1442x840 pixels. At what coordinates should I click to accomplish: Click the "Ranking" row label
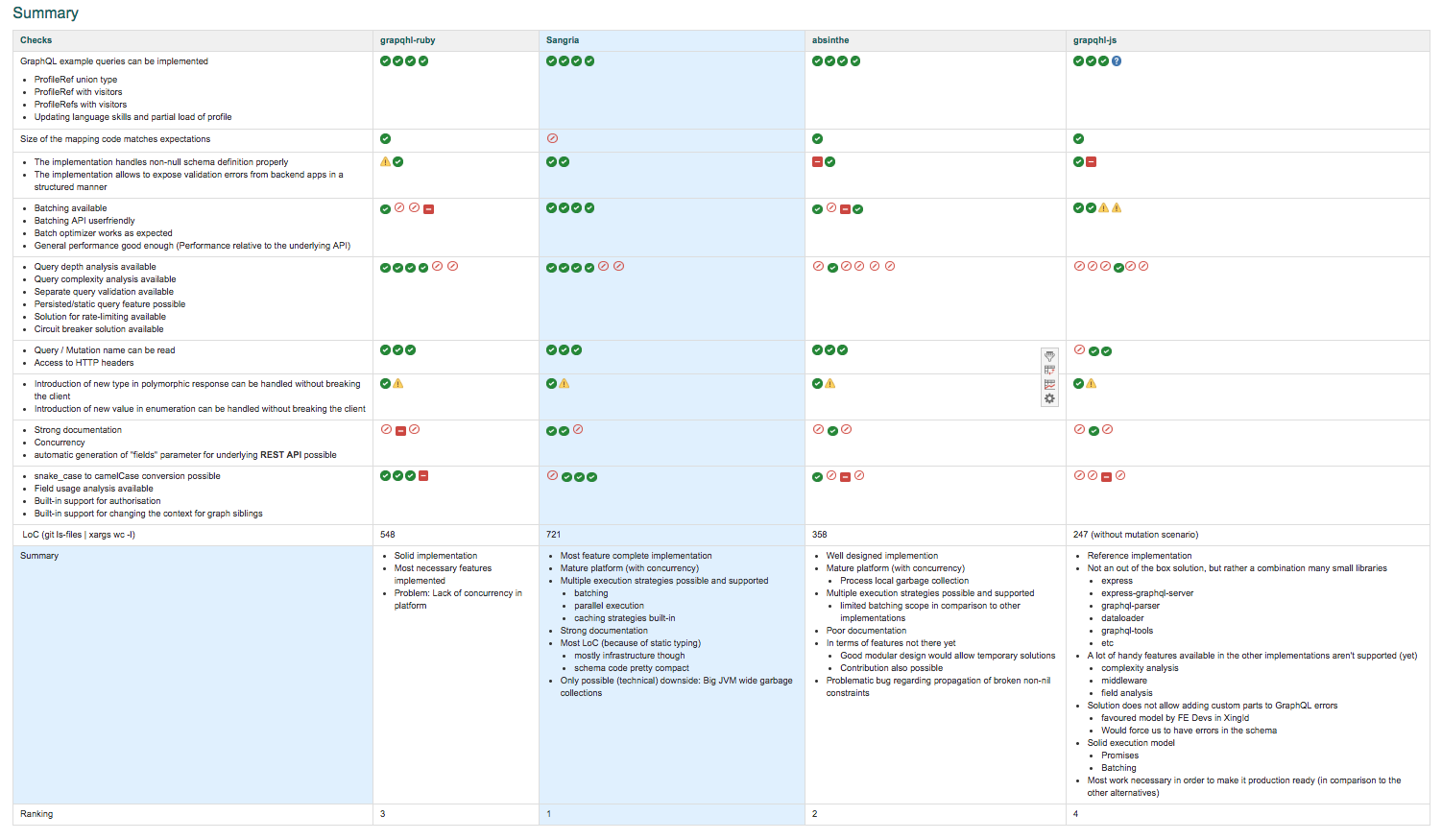36,814
